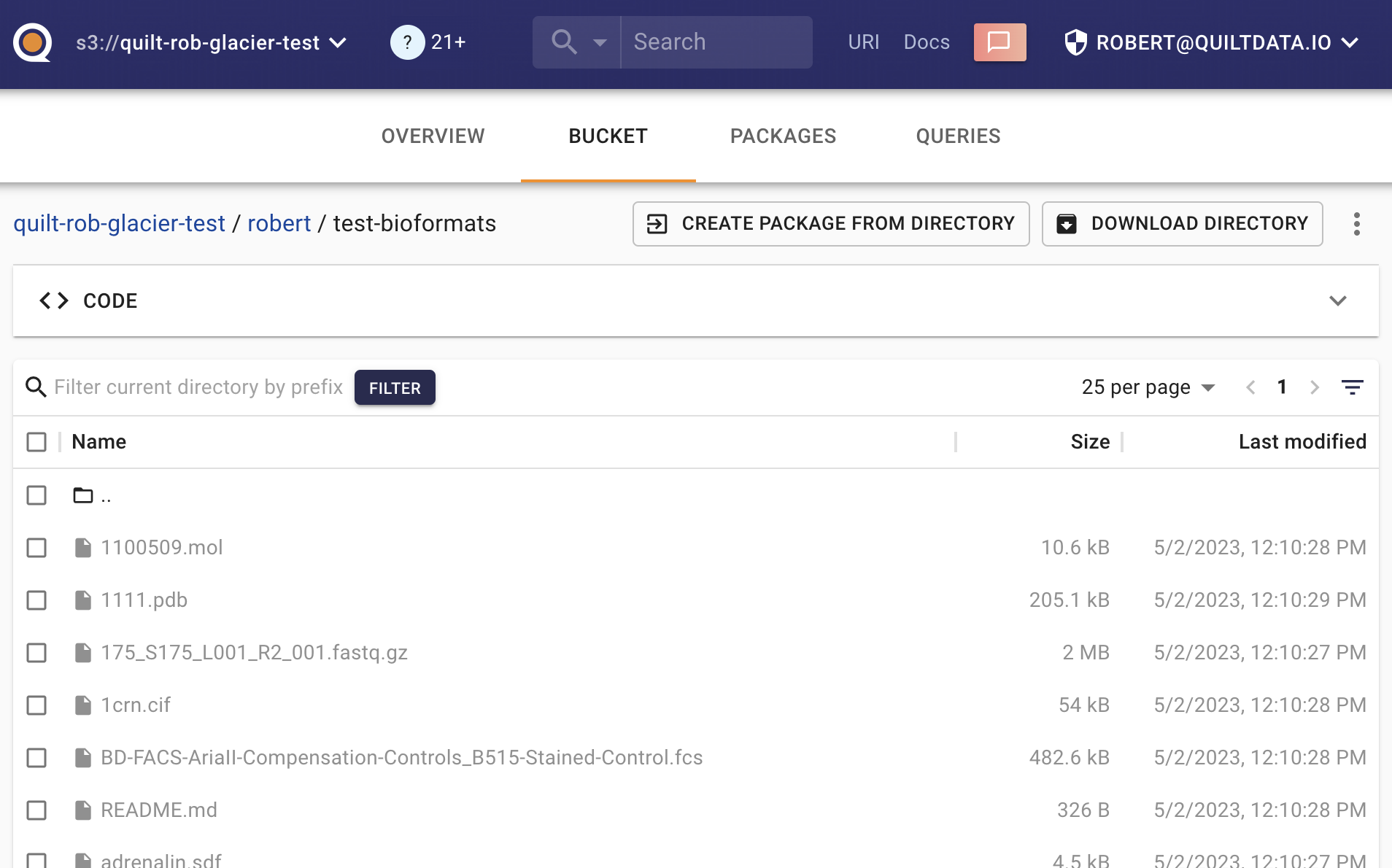Image resolution: width=1392 pixels, height=868 pixels.
Task: Click the 1100509.mol file icon
Action: [83, 548]
